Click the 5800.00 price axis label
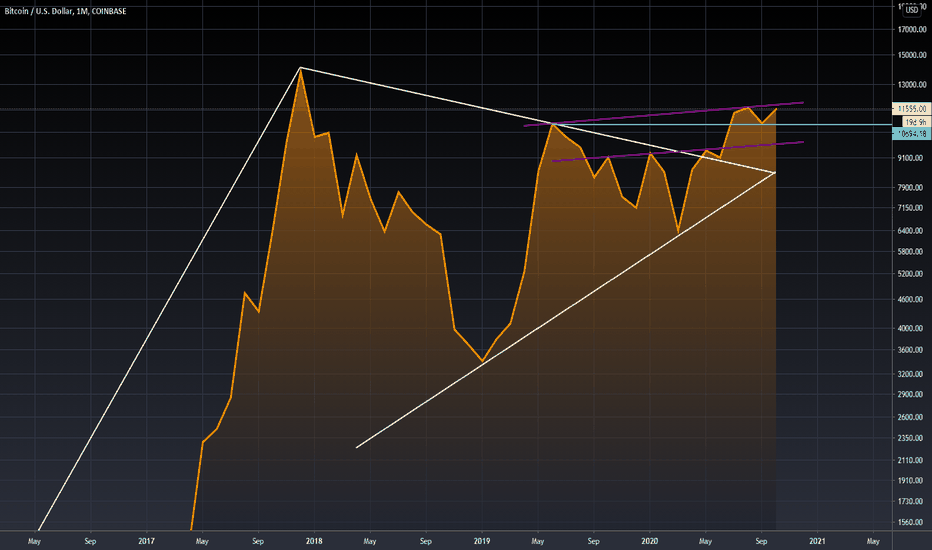932x550 pixels. [912, 252]
